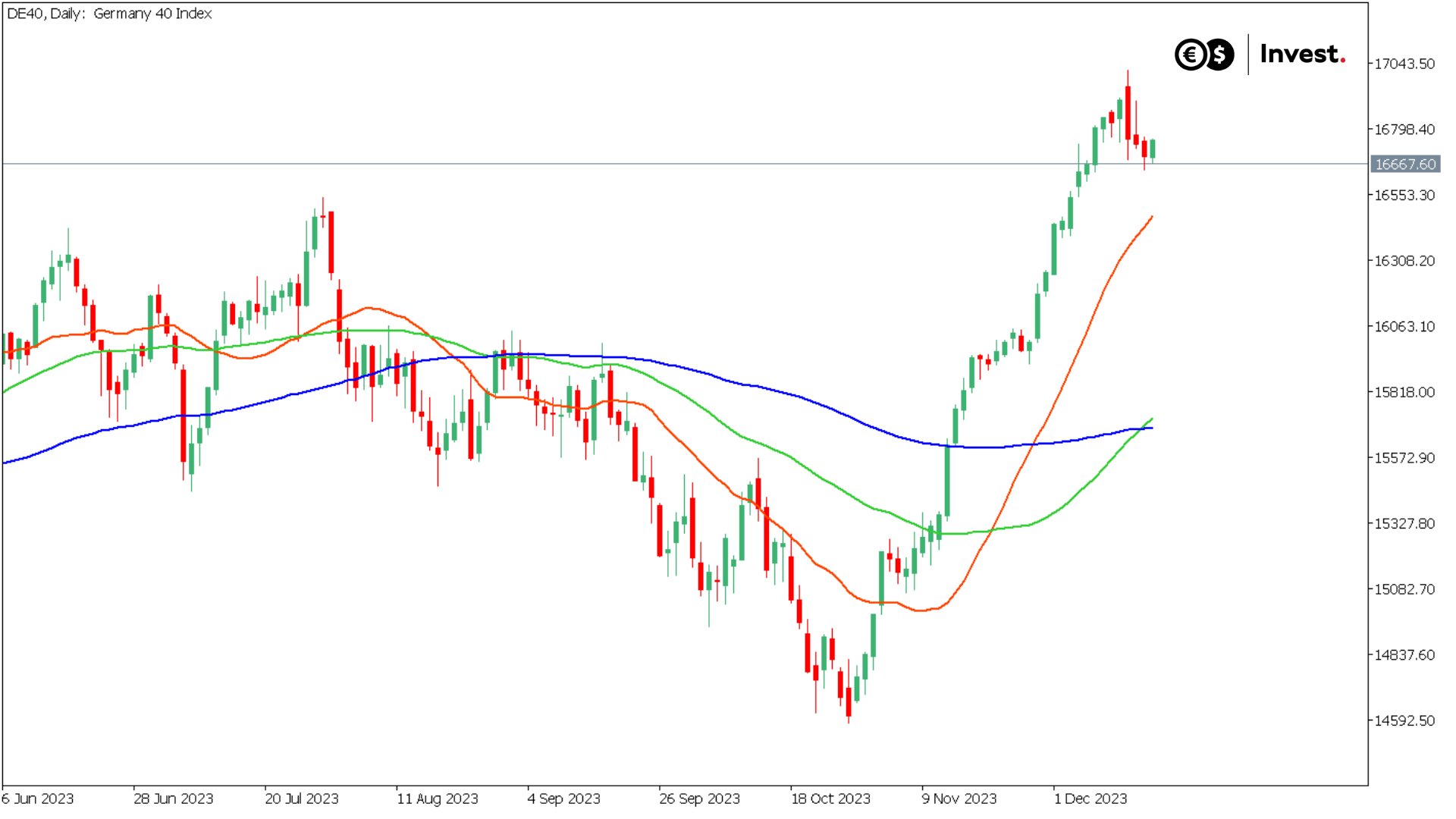Click the last green candlestick on the chart
Image resolution: width=1456 pixels, height=819 pixels.
(x=1153, y=149)
